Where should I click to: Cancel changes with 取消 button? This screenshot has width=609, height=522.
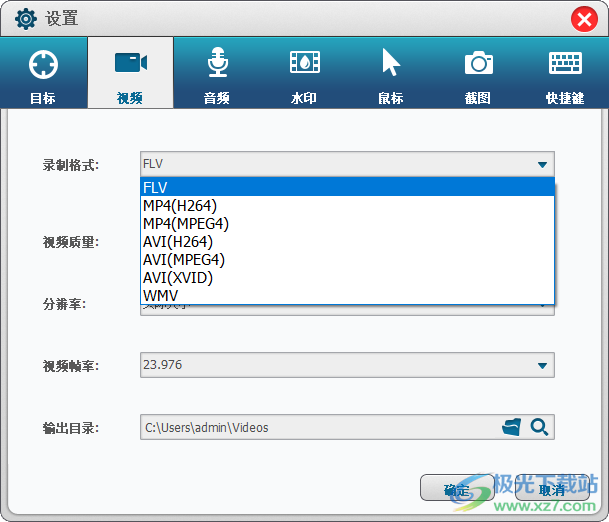(x=552, y=488)
